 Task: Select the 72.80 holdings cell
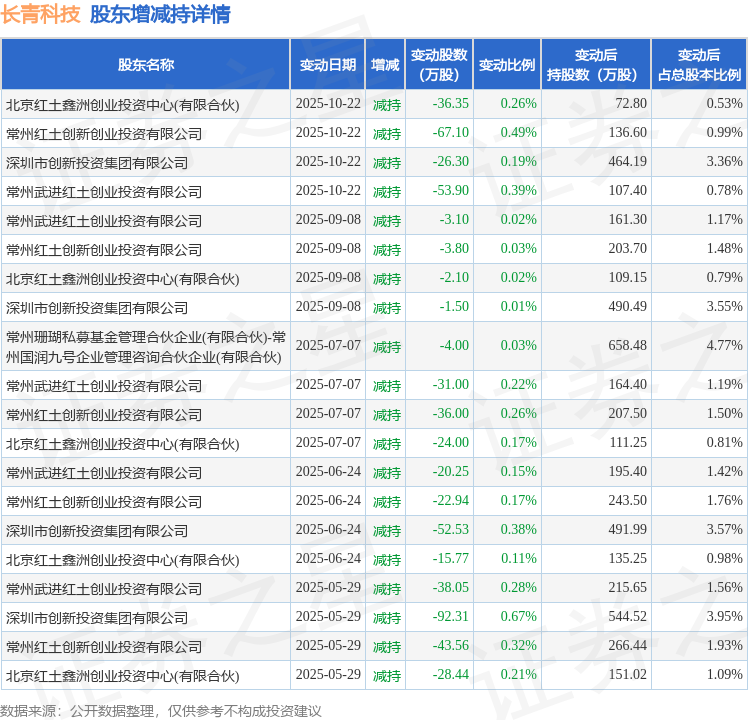pos(630,104)
